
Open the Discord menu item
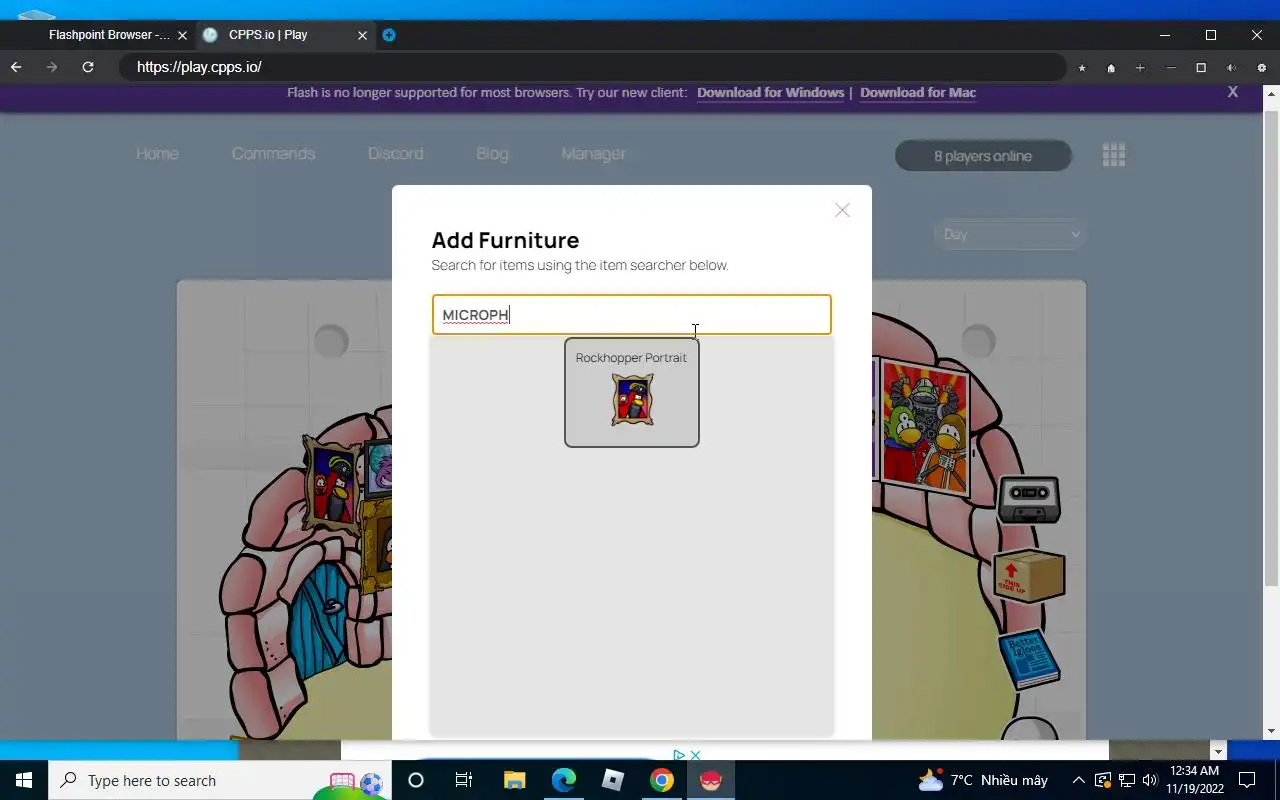pyautogui.click(x=395, y=153)
